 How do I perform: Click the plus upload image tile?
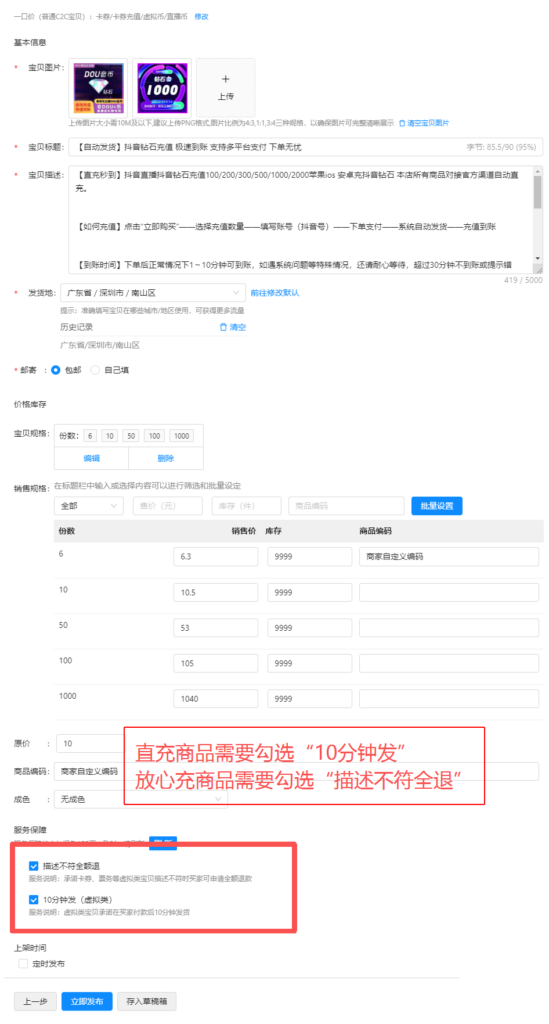pos(225,88)
